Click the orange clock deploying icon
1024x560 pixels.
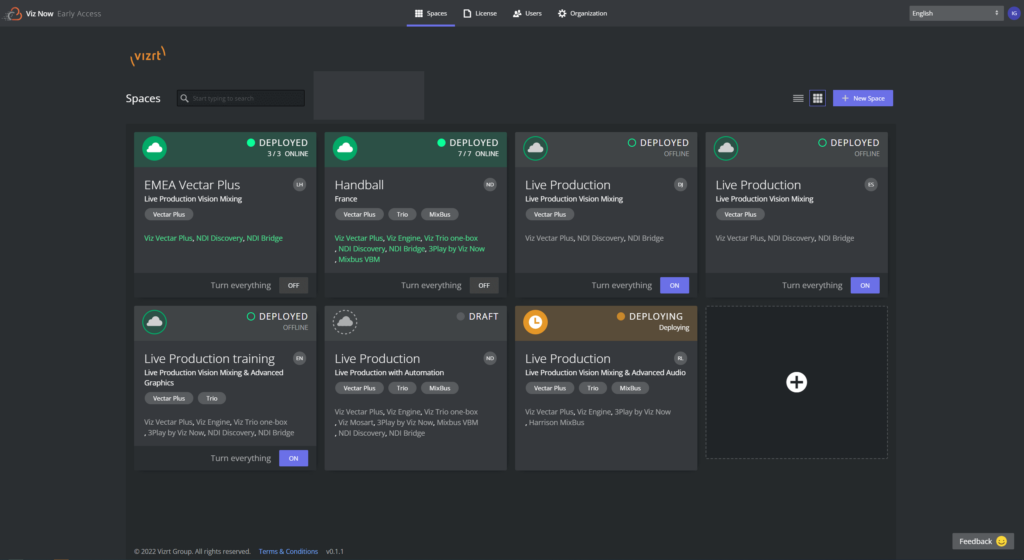click(535, 322)
